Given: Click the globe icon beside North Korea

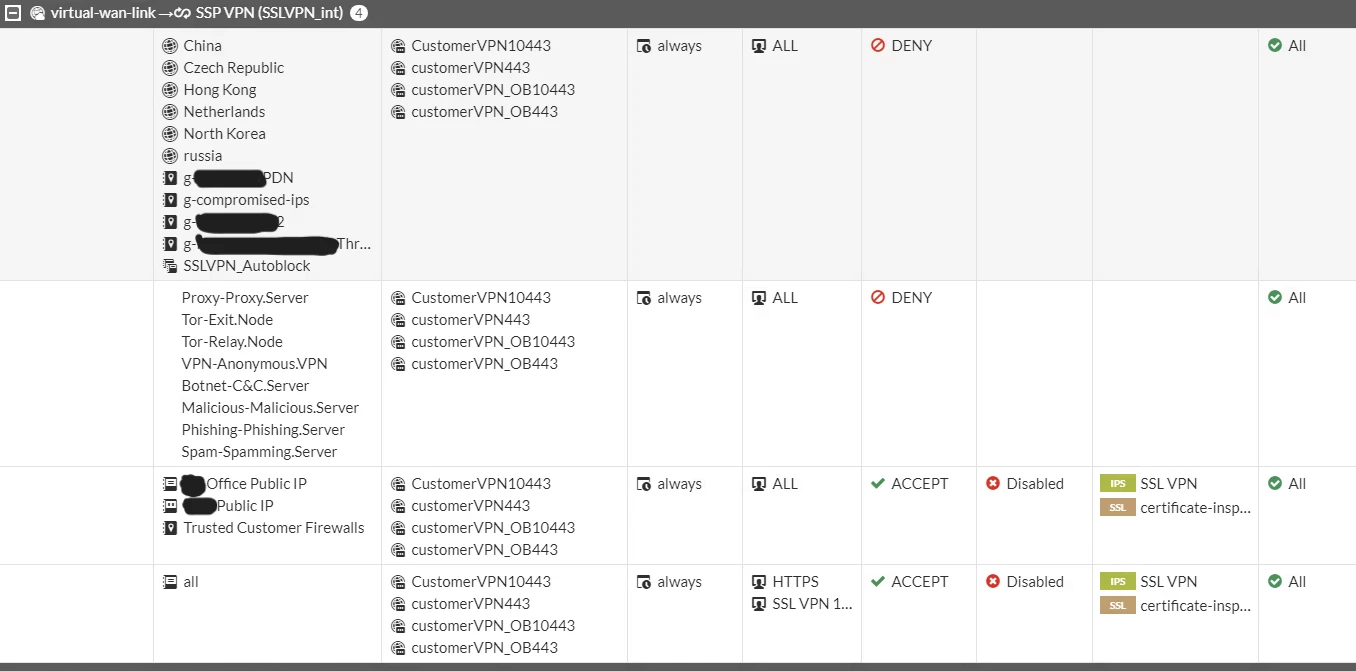Looking at the screenshot, I should point(170,134).
